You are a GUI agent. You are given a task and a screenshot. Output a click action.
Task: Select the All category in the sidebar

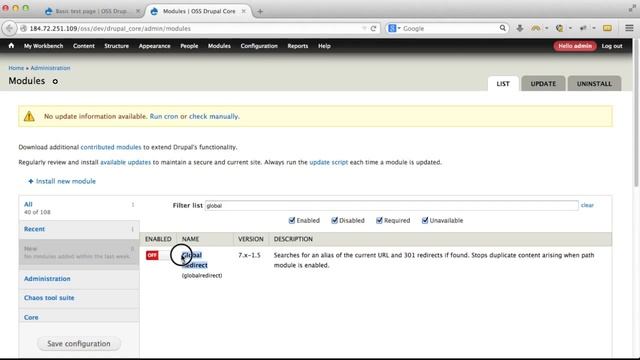pyautogui.click(x=28, y=204)
